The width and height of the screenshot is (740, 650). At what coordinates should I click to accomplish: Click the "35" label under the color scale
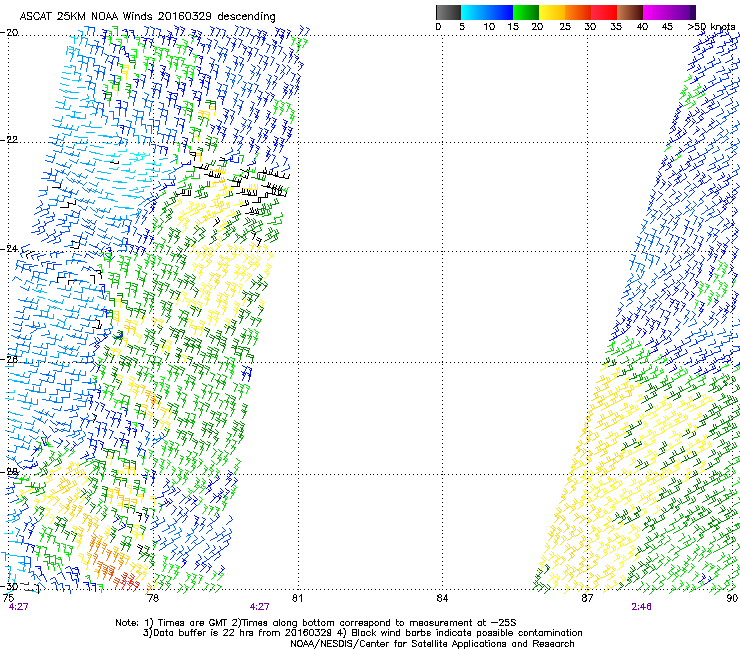616,26
